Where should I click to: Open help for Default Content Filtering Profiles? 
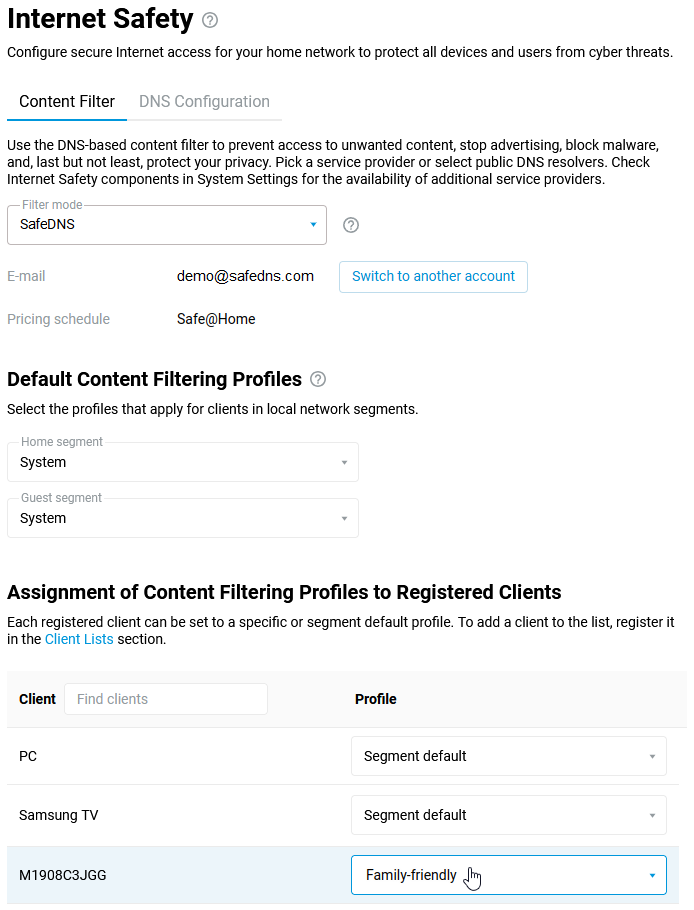tap(318, 379)
